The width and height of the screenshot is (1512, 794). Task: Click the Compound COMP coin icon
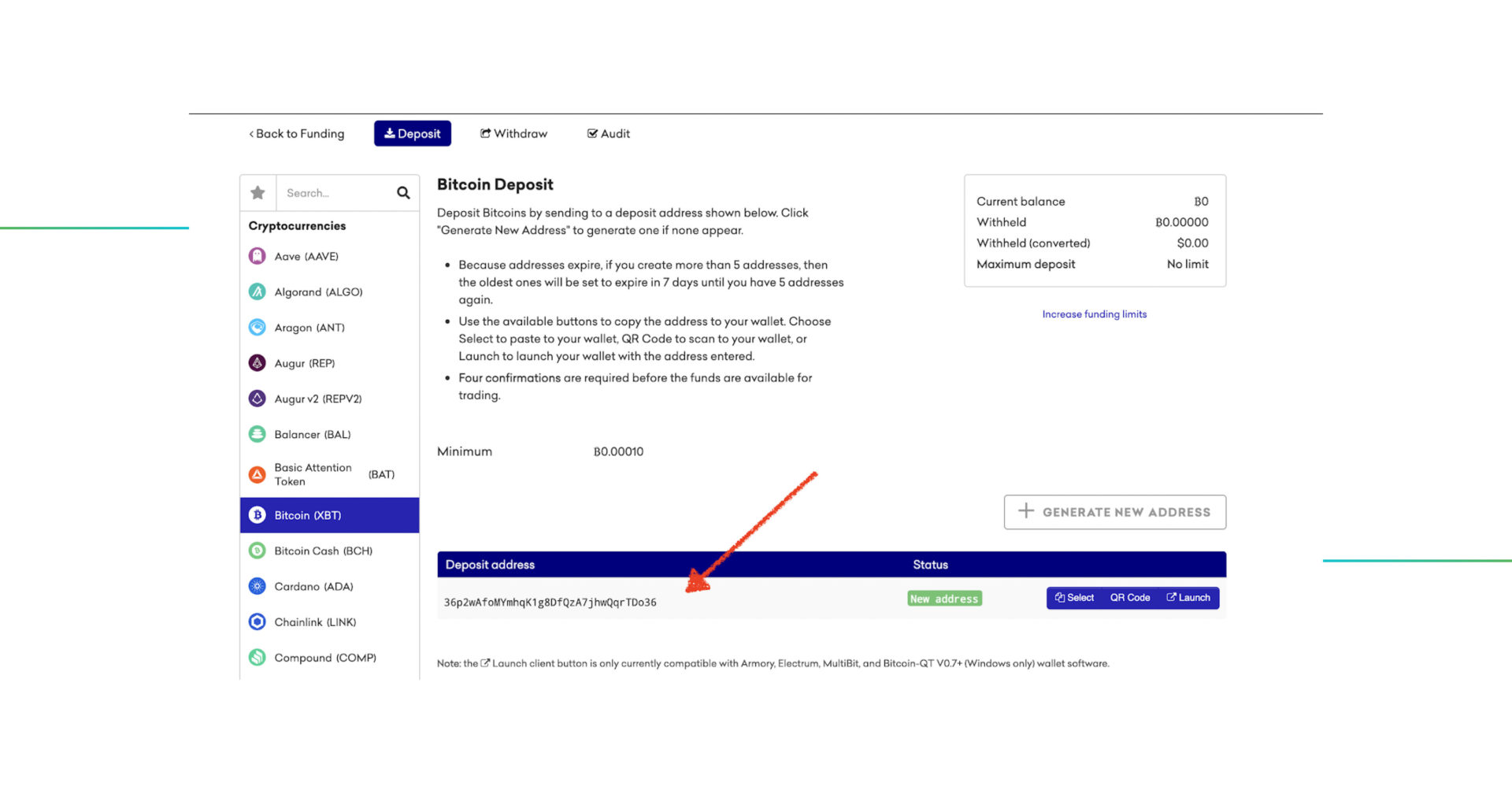coord(257,657)
